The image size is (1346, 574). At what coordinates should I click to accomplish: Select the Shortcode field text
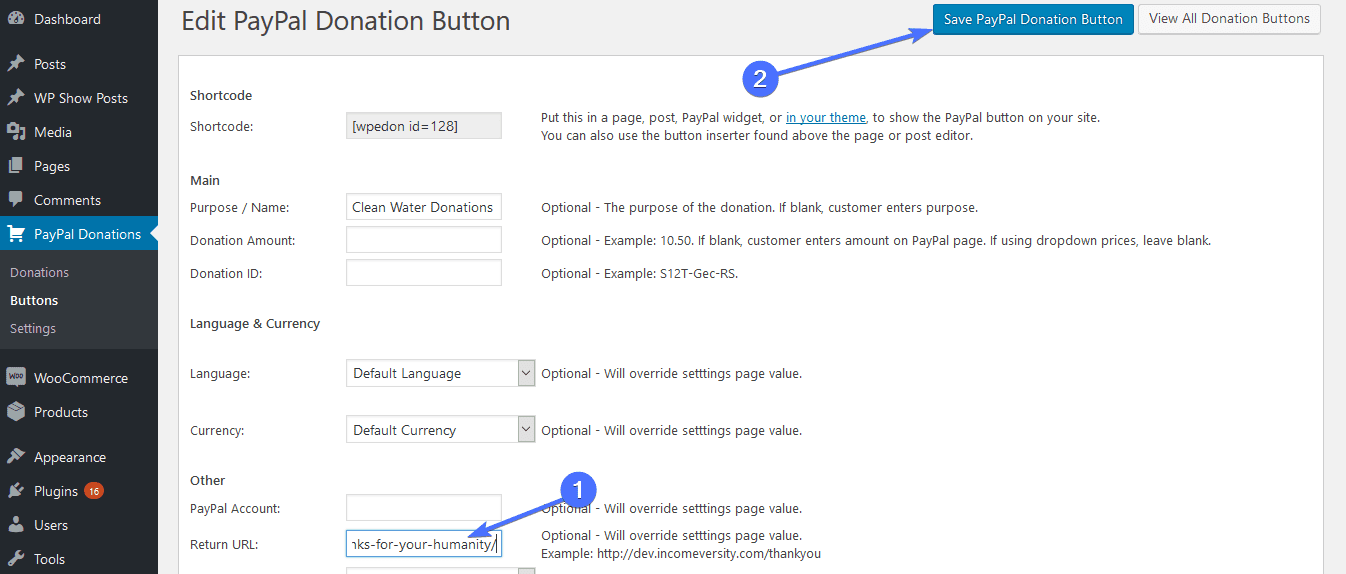coord(423,125)
